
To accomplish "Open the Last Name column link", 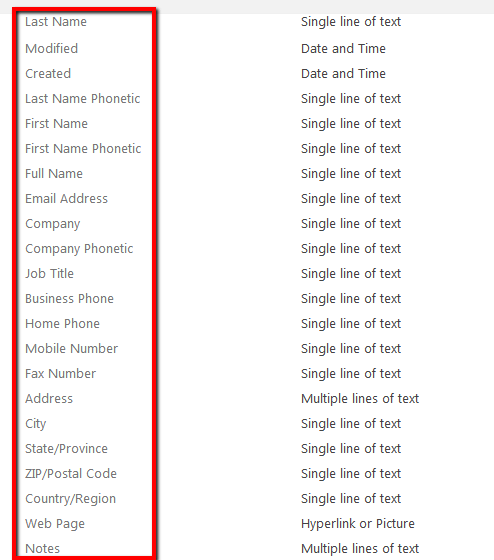I will [x=56, y=22].
